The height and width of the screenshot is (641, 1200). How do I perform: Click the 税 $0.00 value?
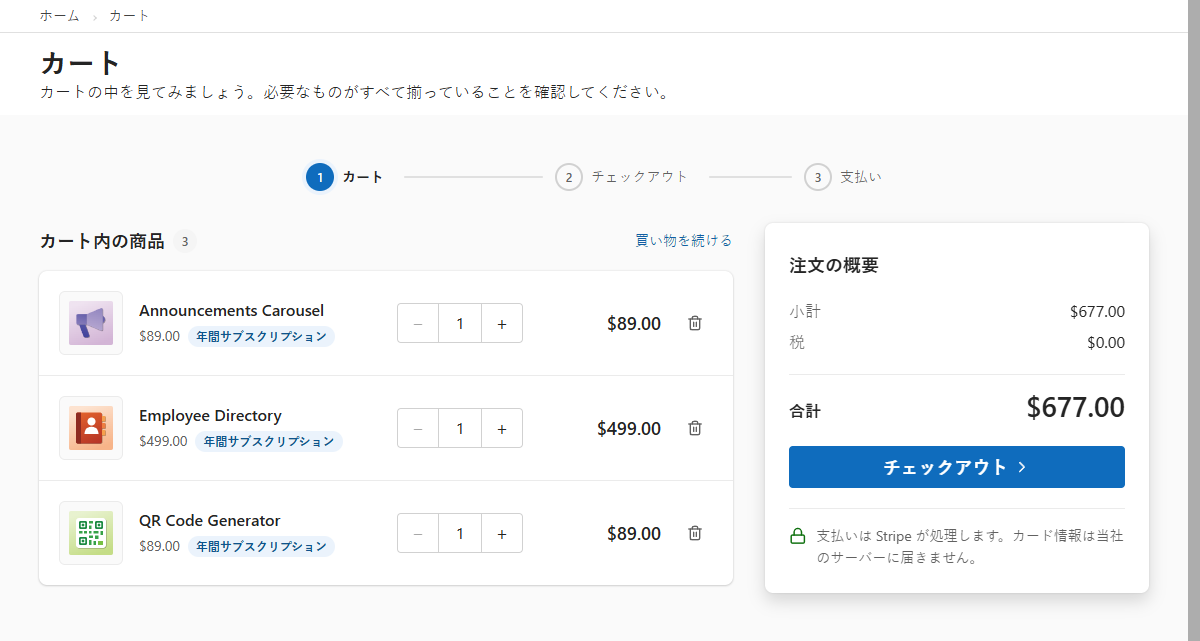pyautogui.click(x=1106, y=343)
